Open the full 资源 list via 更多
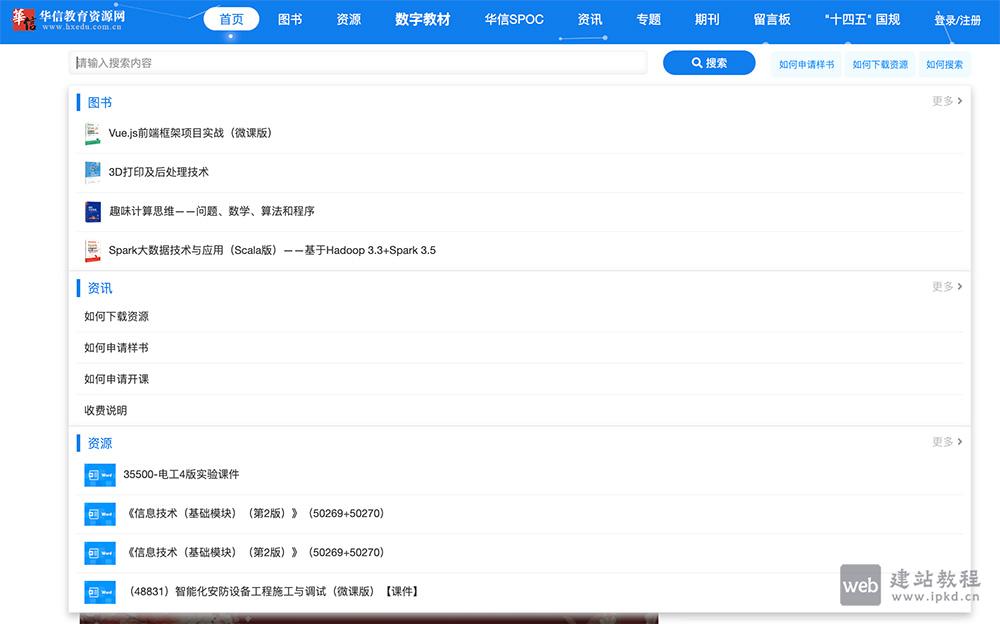Viewport: 1000px width, 624px height. click(946, 443)
